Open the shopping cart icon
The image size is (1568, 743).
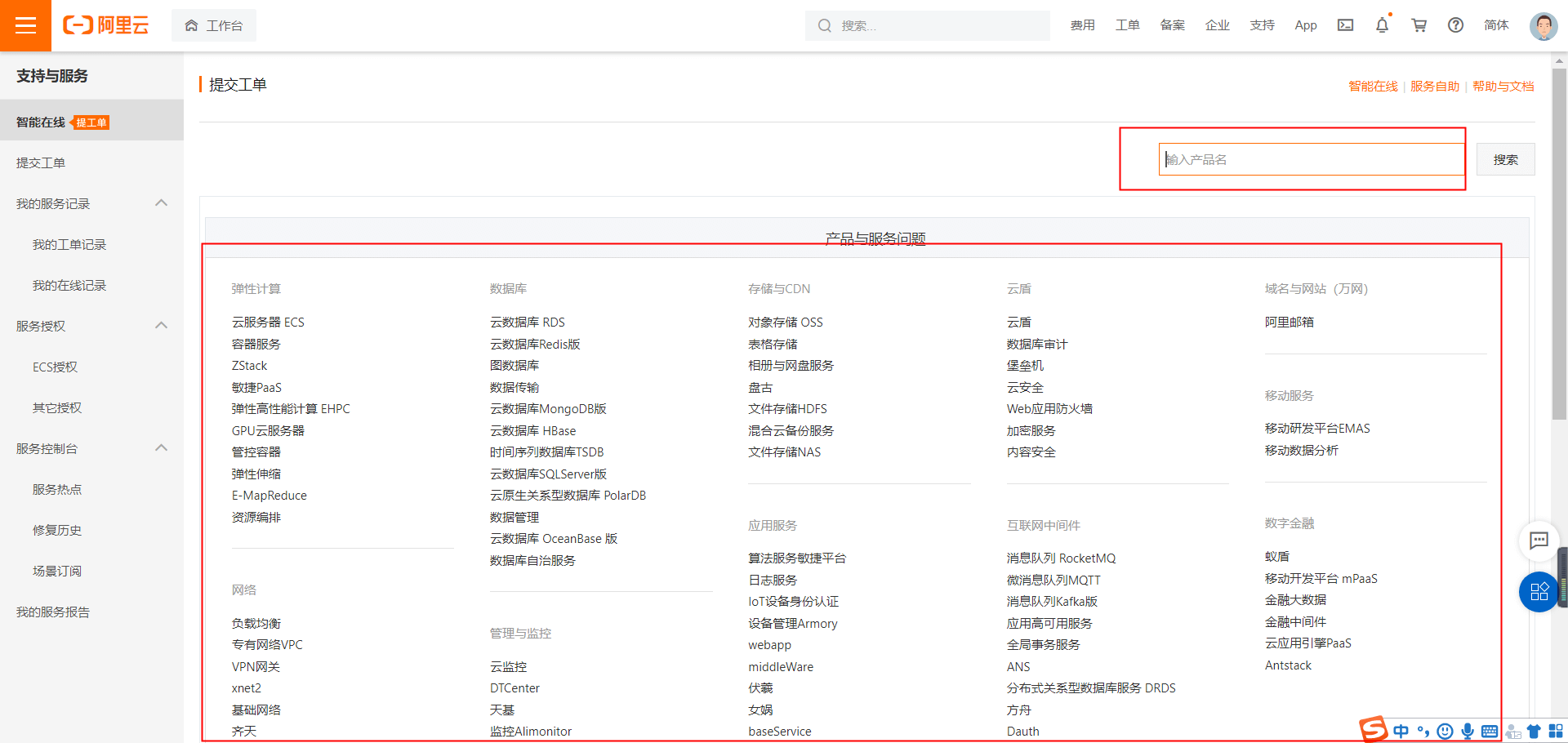(x=1419, y=25)
